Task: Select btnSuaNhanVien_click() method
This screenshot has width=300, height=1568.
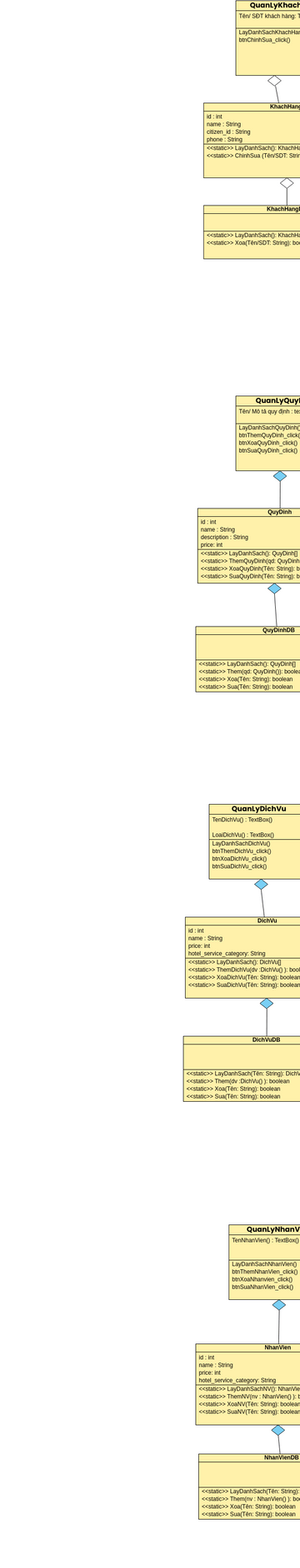Action: [x=262, y=1286]
